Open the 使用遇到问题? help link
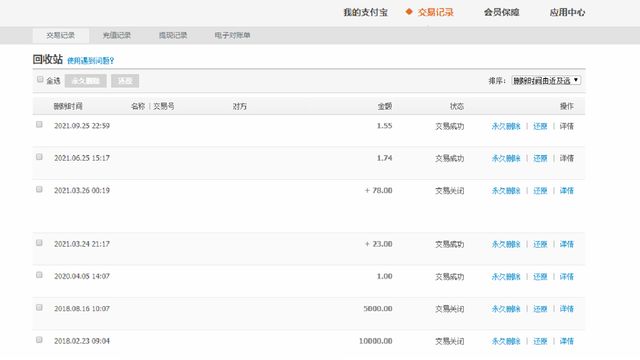Viewport: 640px width, 360px height. pyautogui.click(x=90, y=61)
